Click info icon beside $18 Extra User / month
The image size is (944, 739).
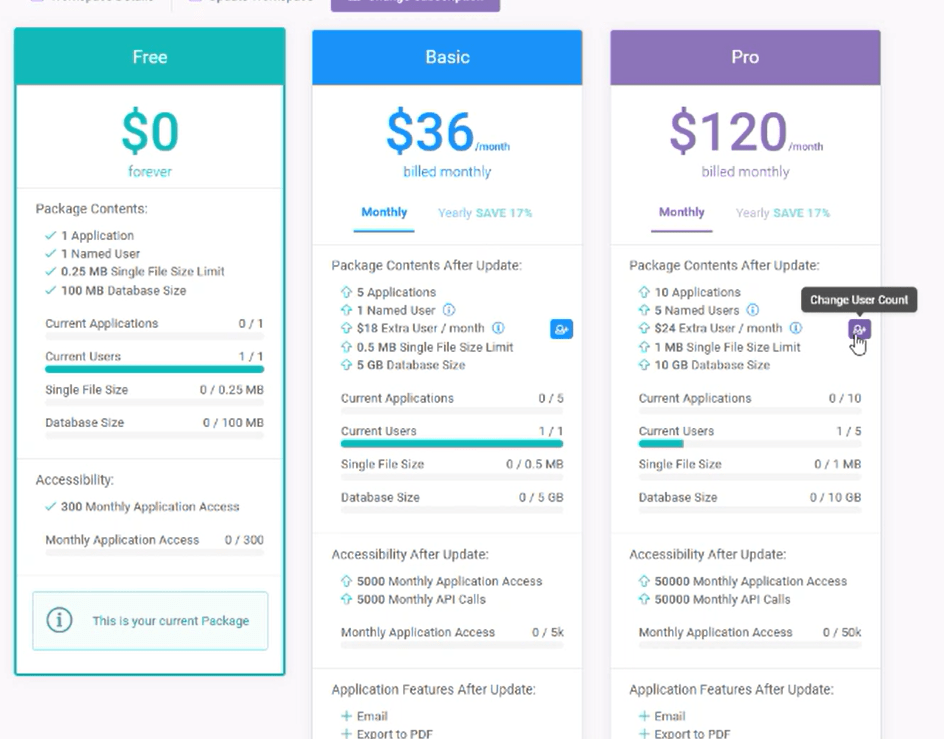click(498, 328)
